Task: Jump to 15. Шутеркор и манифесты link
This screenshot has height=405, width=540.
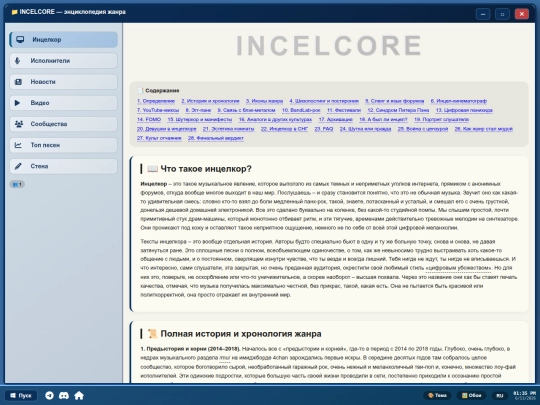Action: 199,119
